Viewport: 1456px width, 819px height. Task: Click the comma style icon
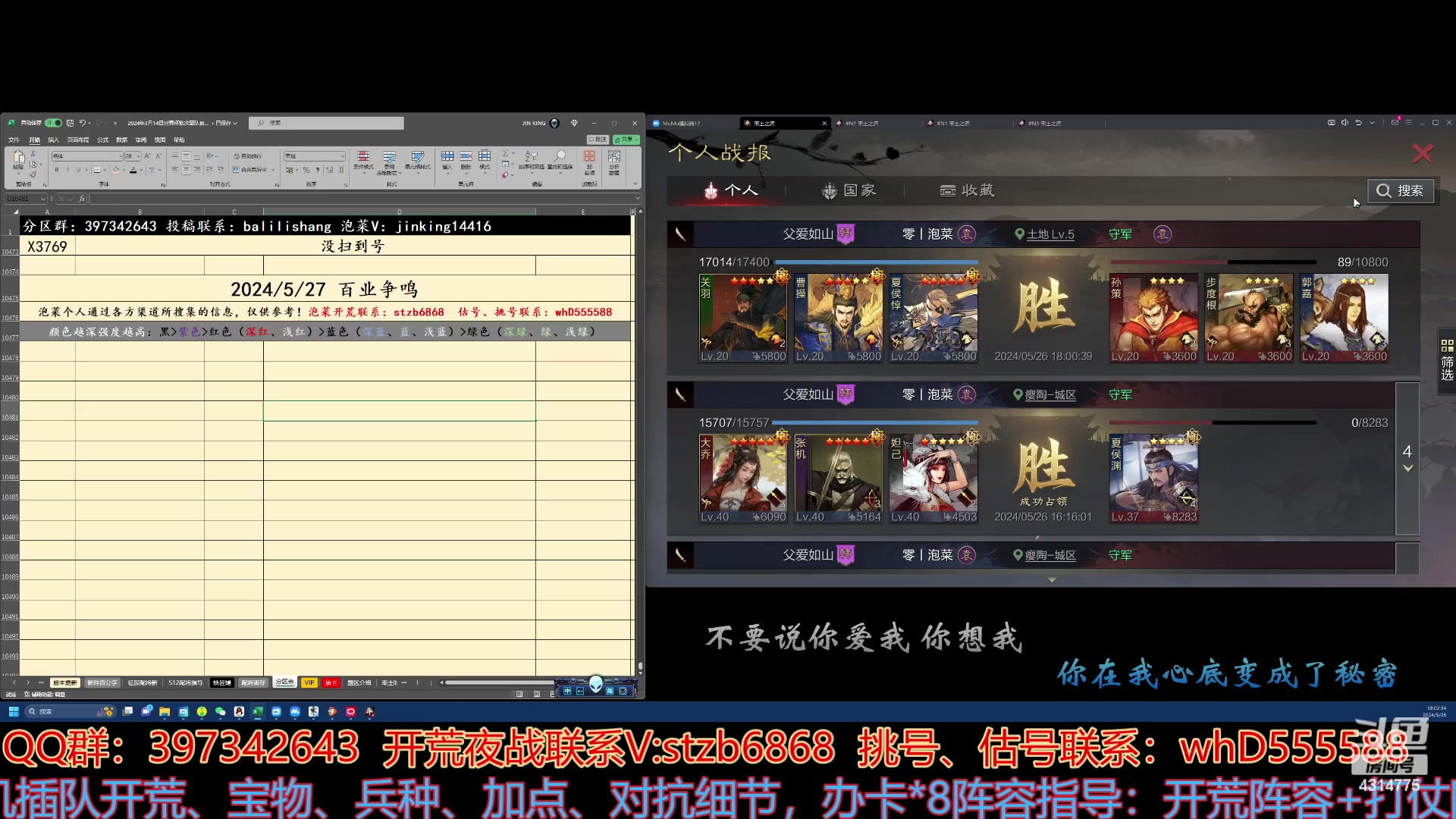317,170
